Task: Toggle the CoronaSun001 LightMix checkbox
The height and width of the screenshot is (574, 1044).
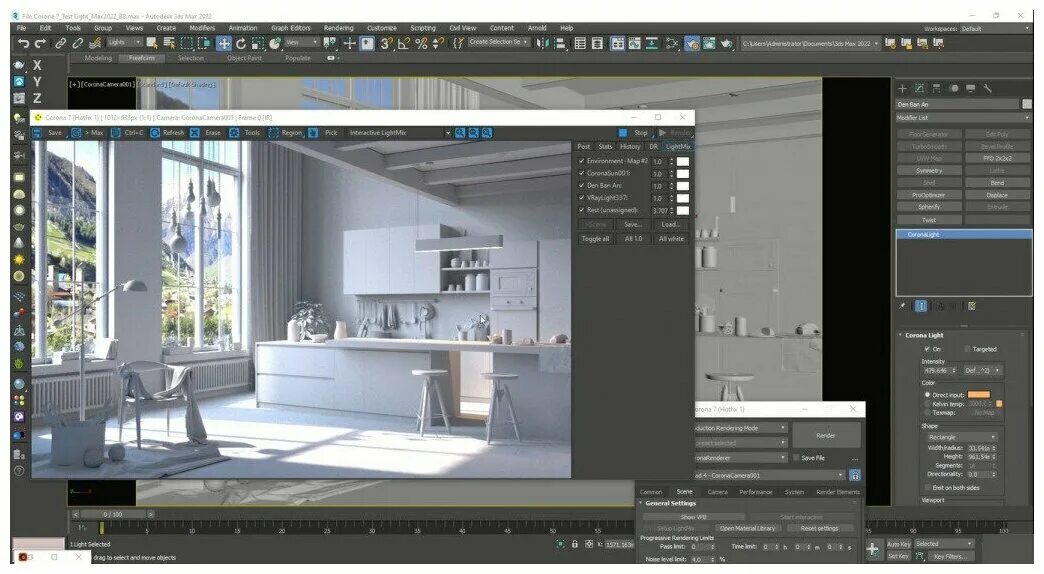Action: coord(581,173)
